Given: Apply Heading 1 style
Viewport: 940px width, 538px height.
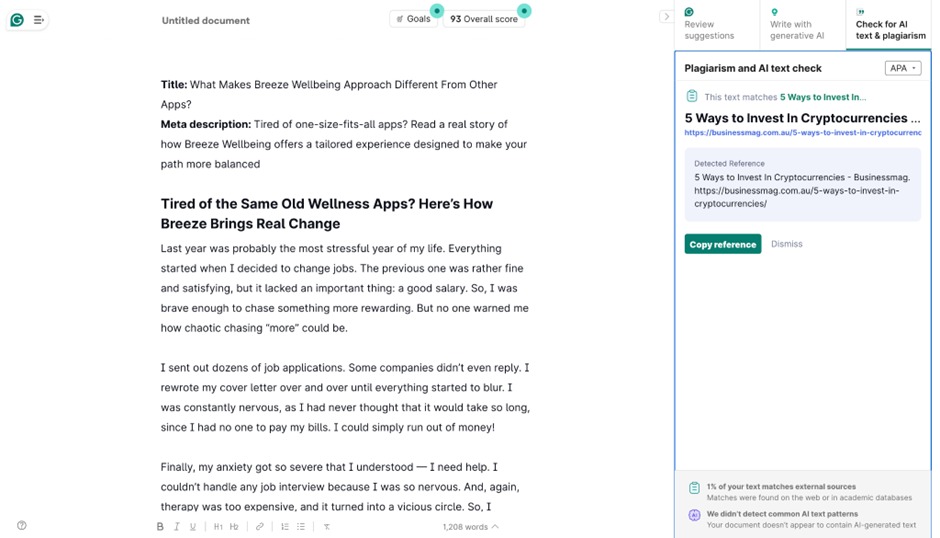Looking at the screenshot, I should pyautogui.click(x=218, y=526).
